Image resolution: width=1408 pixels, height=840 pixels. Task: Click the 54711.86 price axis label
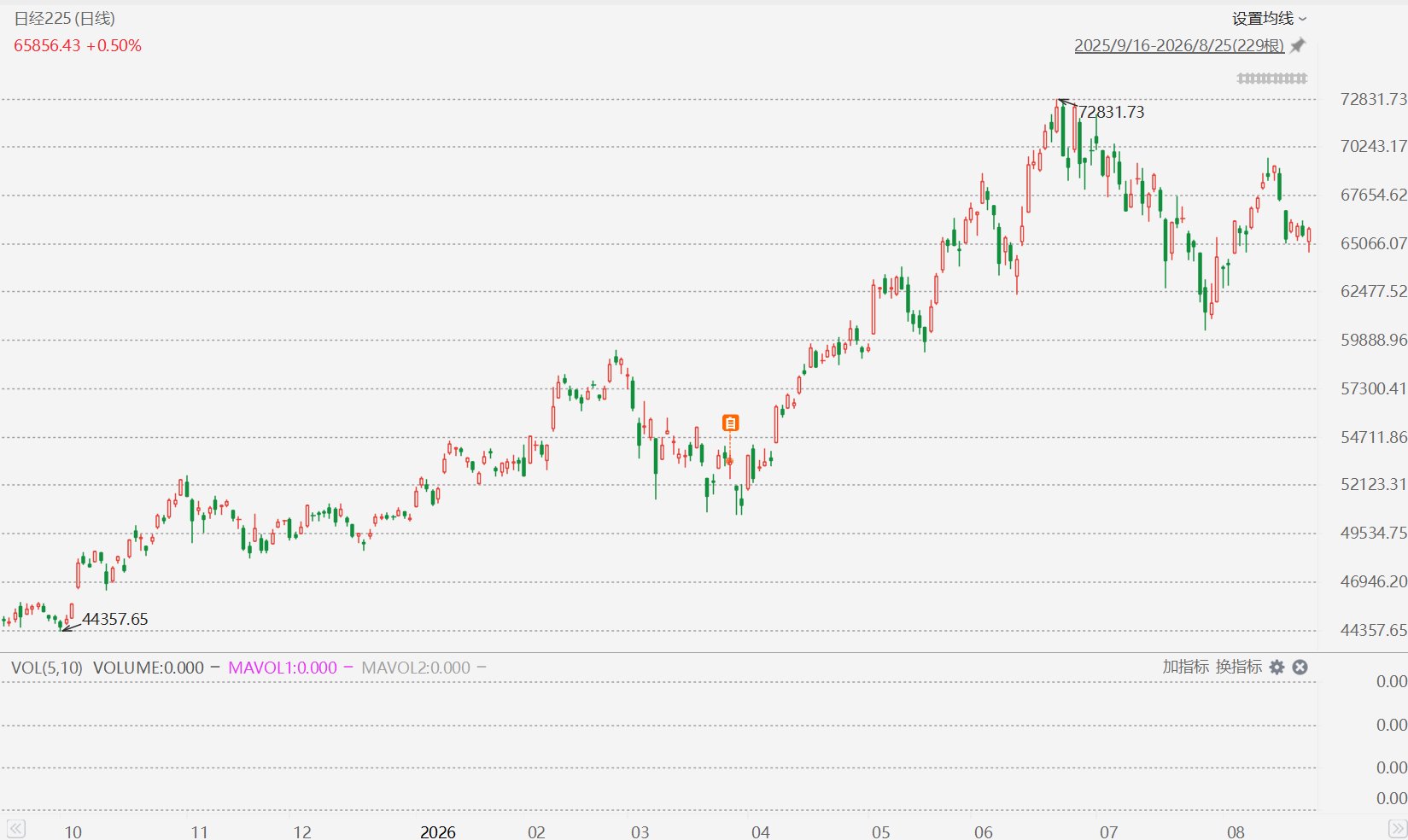tap(1373, 437)
